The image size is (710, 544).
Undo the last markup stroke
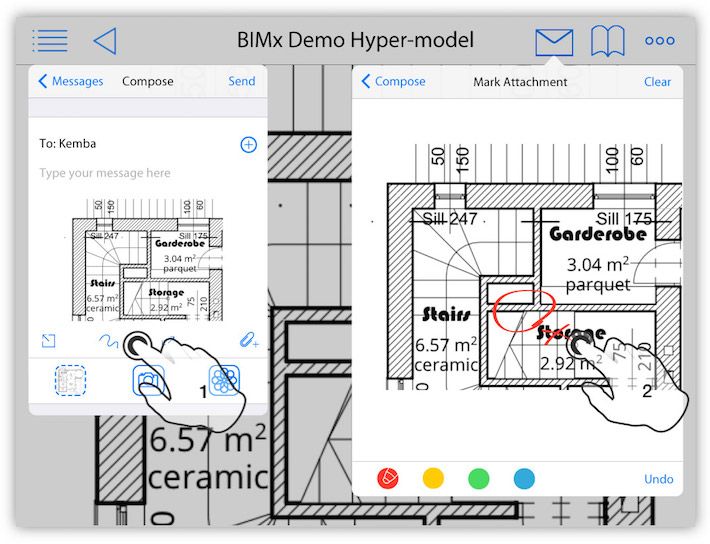click(x=658, y=479)
